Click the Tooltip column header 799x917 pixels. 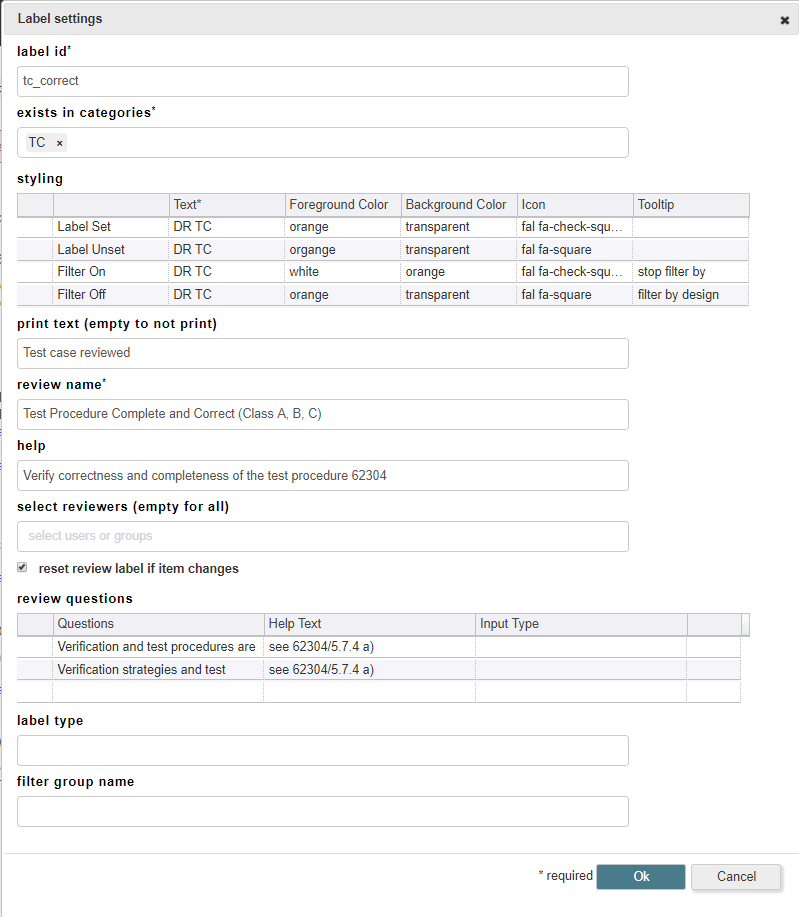click(x=691, y=205)
